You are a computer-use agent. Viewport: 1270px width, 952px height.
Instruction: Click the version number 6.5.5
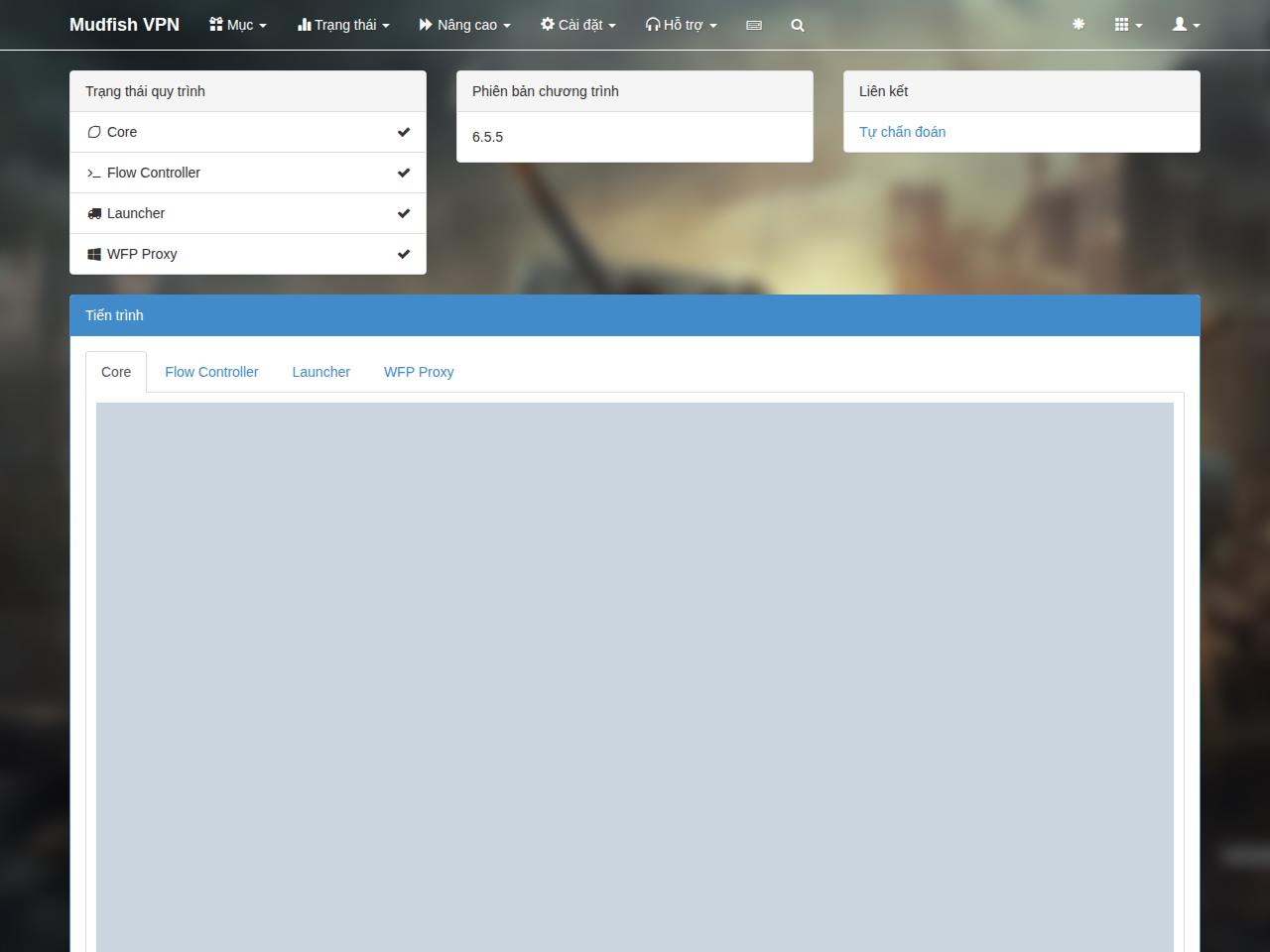(x=488, y=137)
